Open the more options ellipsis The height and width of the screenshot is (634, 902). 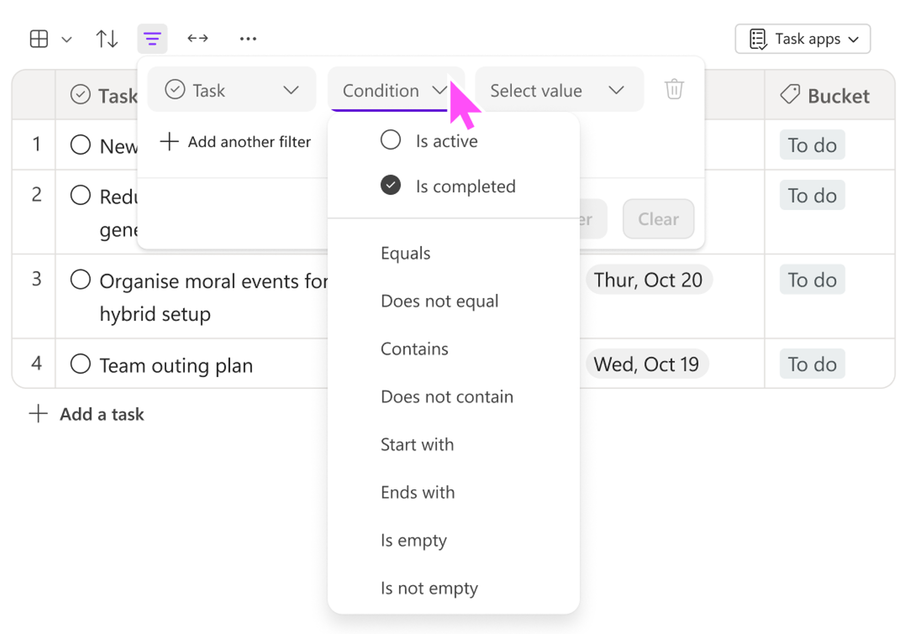(247, 38)
